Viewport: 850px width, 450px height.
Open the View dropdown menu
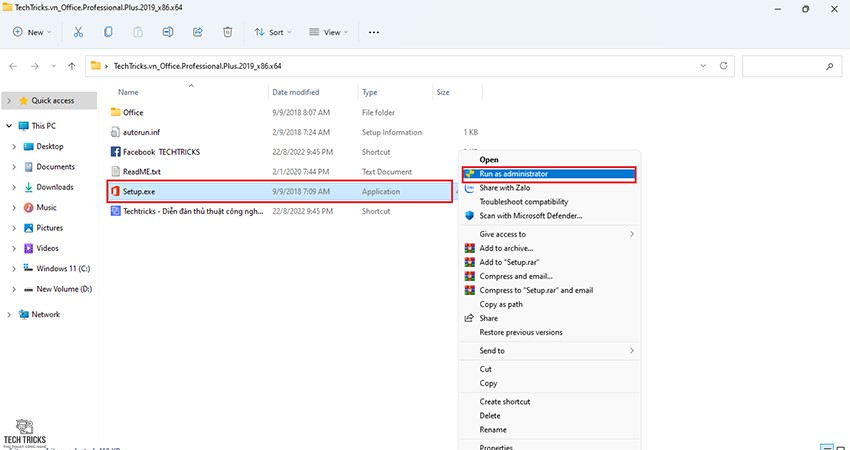(329, 32)
